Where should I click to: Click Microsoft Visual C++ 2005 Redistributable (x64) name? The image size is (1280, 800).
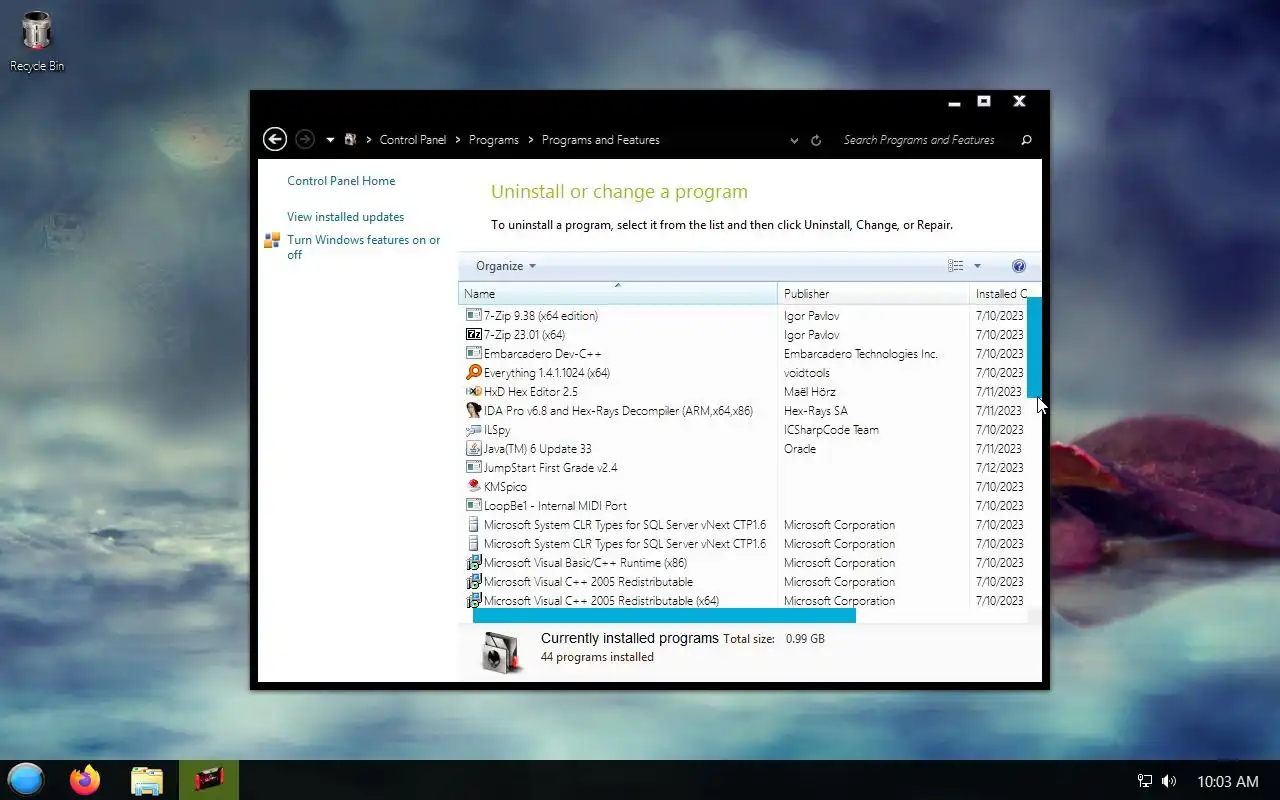[x=601, y=601]
